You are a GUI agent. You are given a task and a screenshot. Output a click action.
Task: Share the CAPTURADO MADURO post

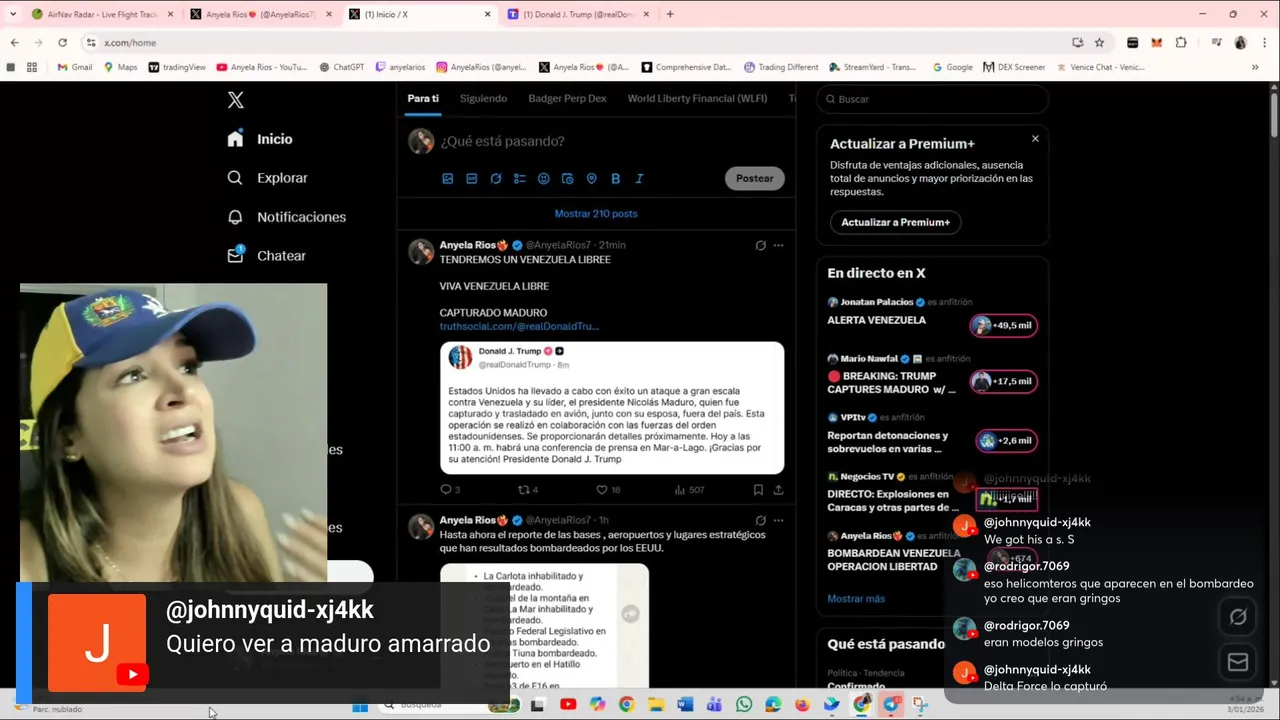[x=778, y=490]
